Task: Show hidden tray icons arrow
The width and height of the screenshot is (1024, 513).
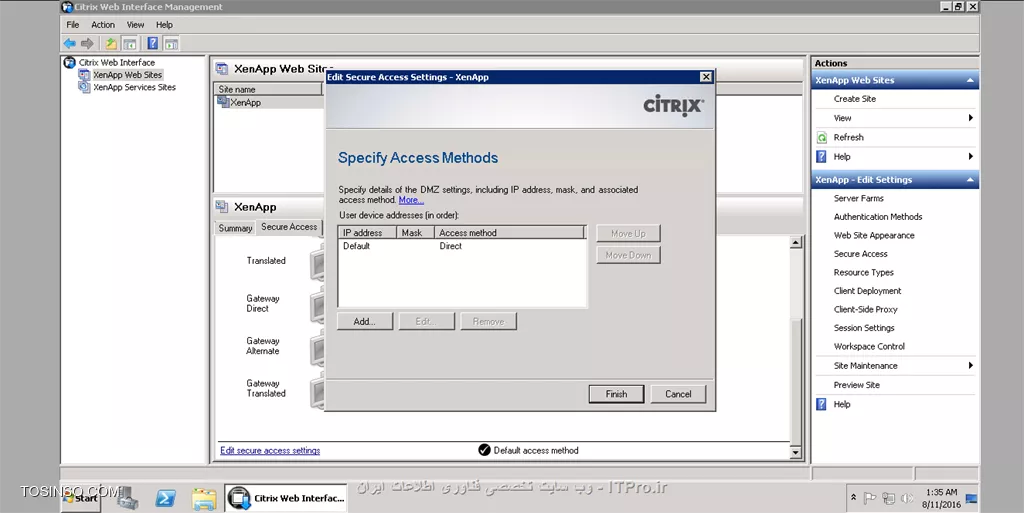Action: (x=854, y=497)
